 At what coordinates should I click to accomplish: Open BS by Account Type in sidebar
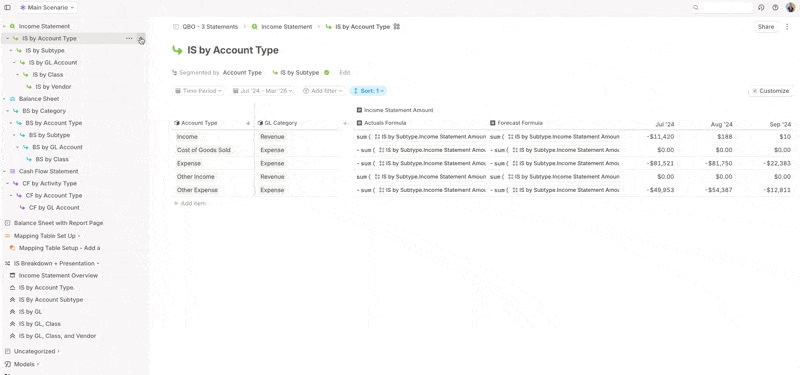click(54, 123)
